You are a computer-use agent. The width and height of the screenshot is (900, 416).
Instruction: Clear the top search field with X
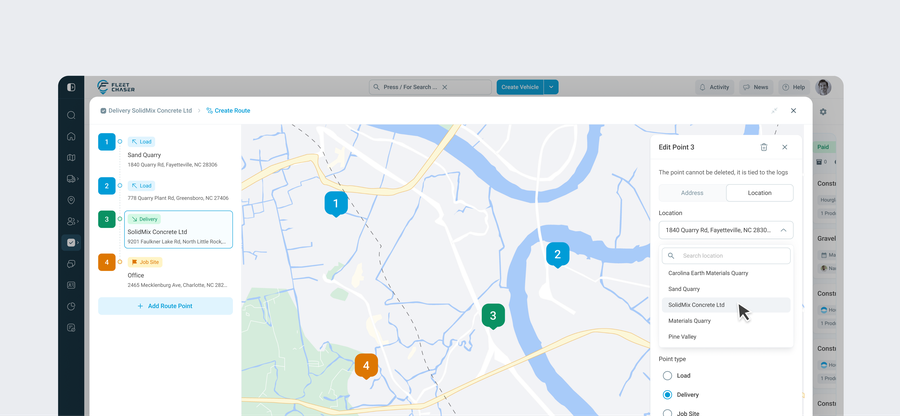444,87
